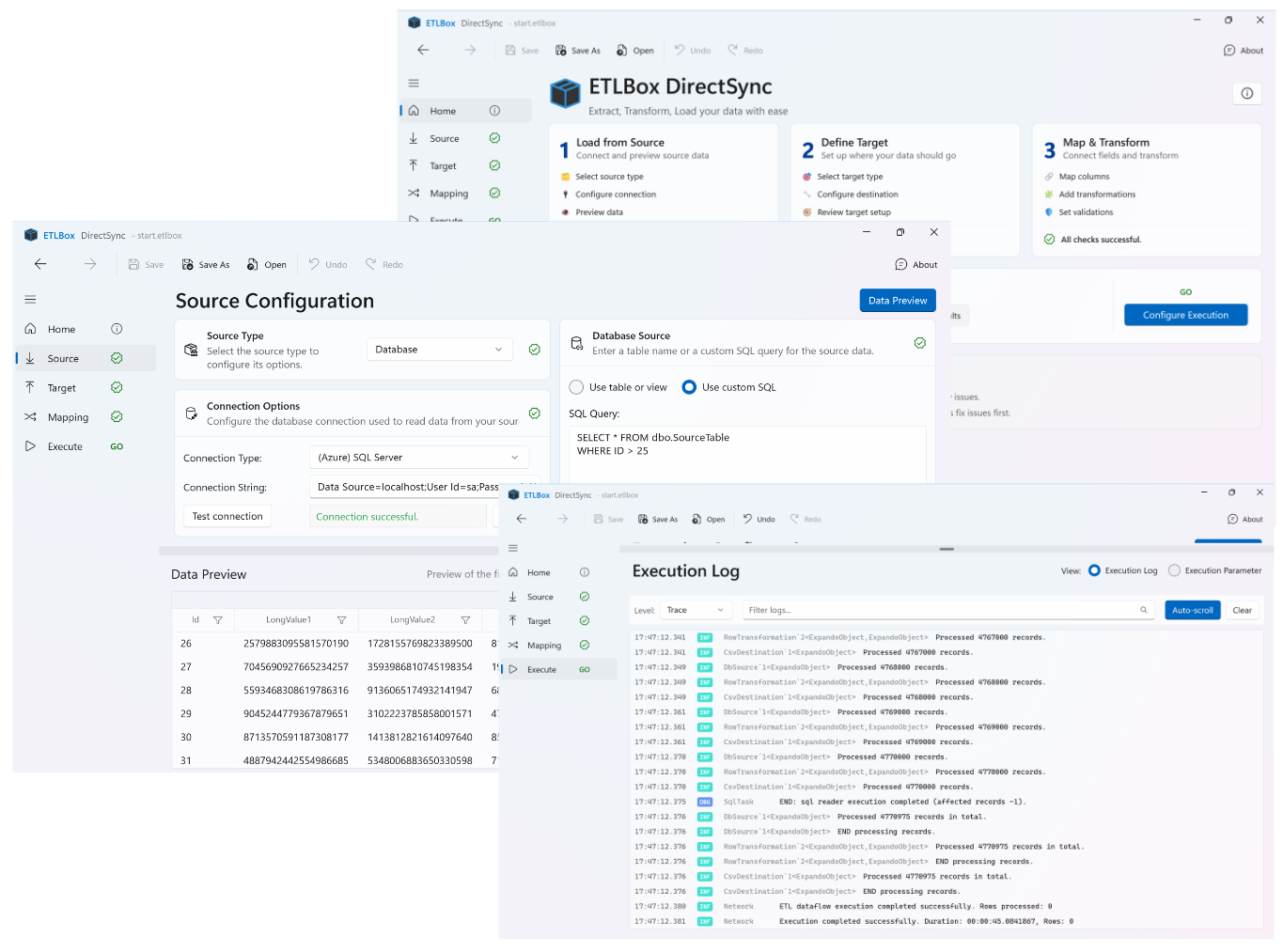Viewport: 1283px width, 952px height.
Task: Switch view to Execution Parameter
Action: [x=1174, y=570]
